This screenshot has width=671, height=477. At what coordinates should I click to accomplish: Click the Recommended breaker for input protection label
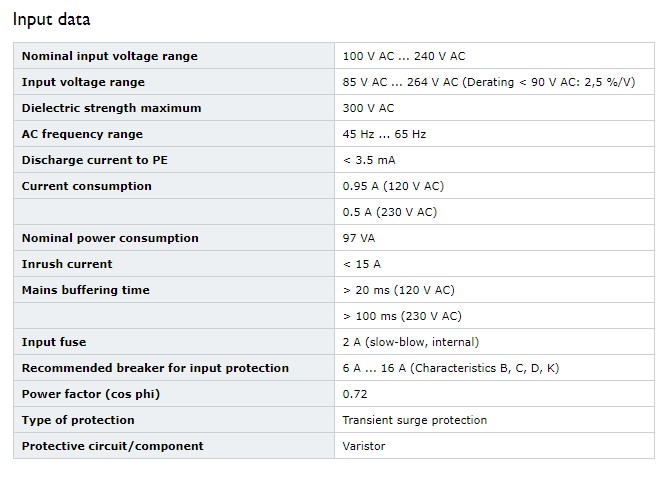(x=155, y=368)
